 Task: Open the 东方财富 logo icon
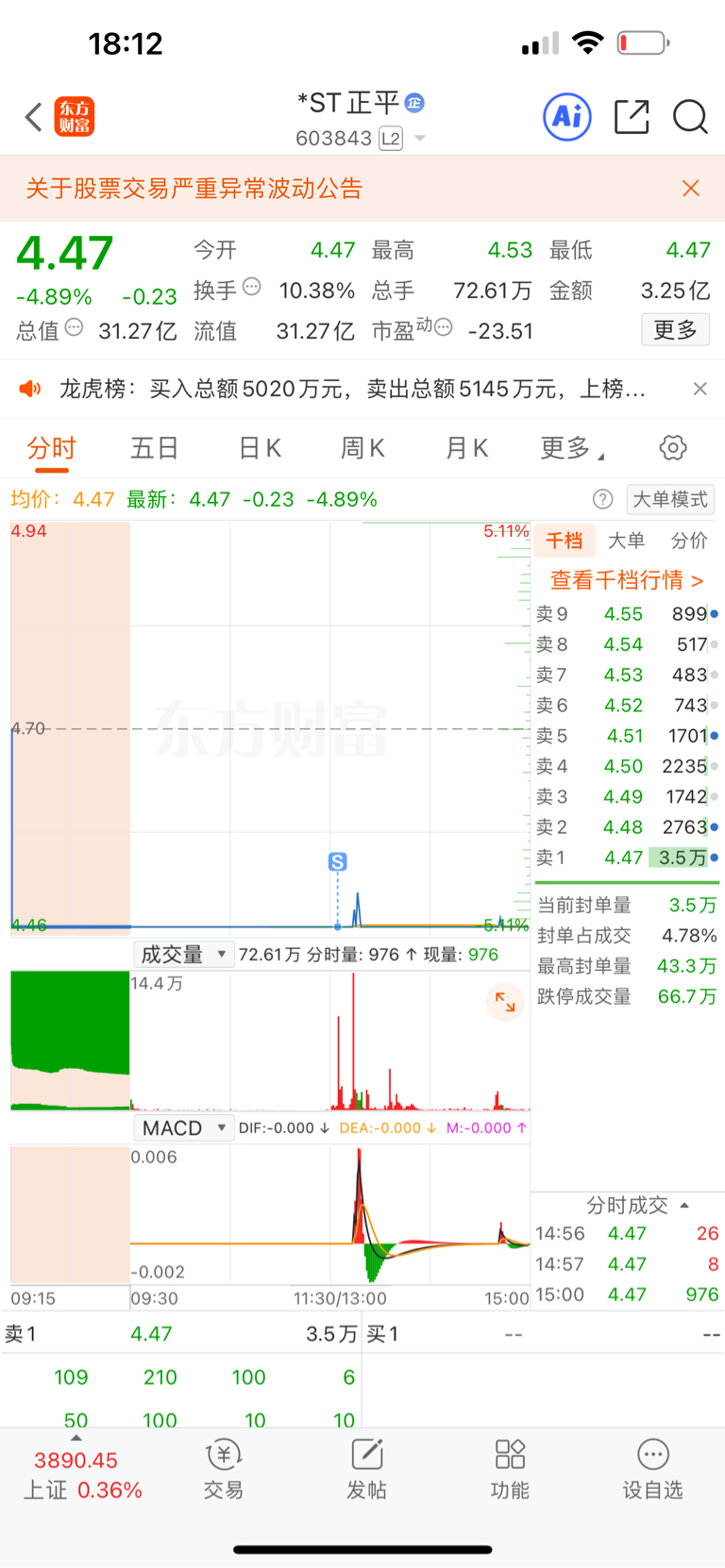coord(74,117)
